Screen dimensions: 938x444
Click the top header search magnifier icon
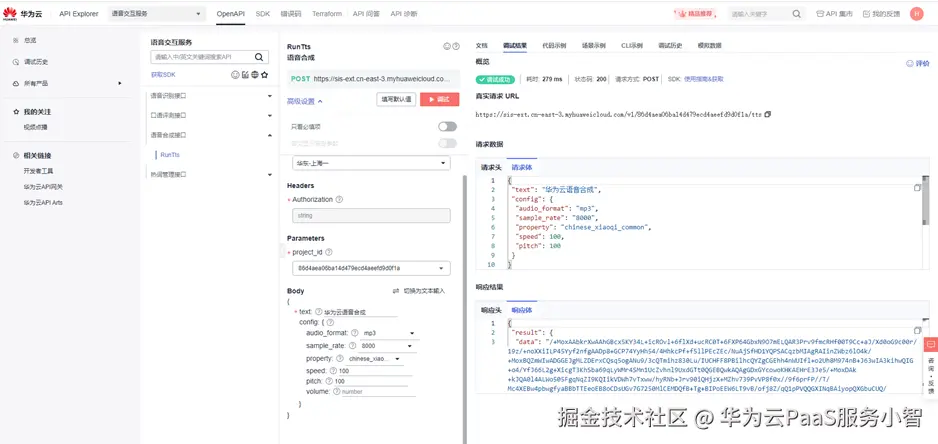(x=796, y=14)
